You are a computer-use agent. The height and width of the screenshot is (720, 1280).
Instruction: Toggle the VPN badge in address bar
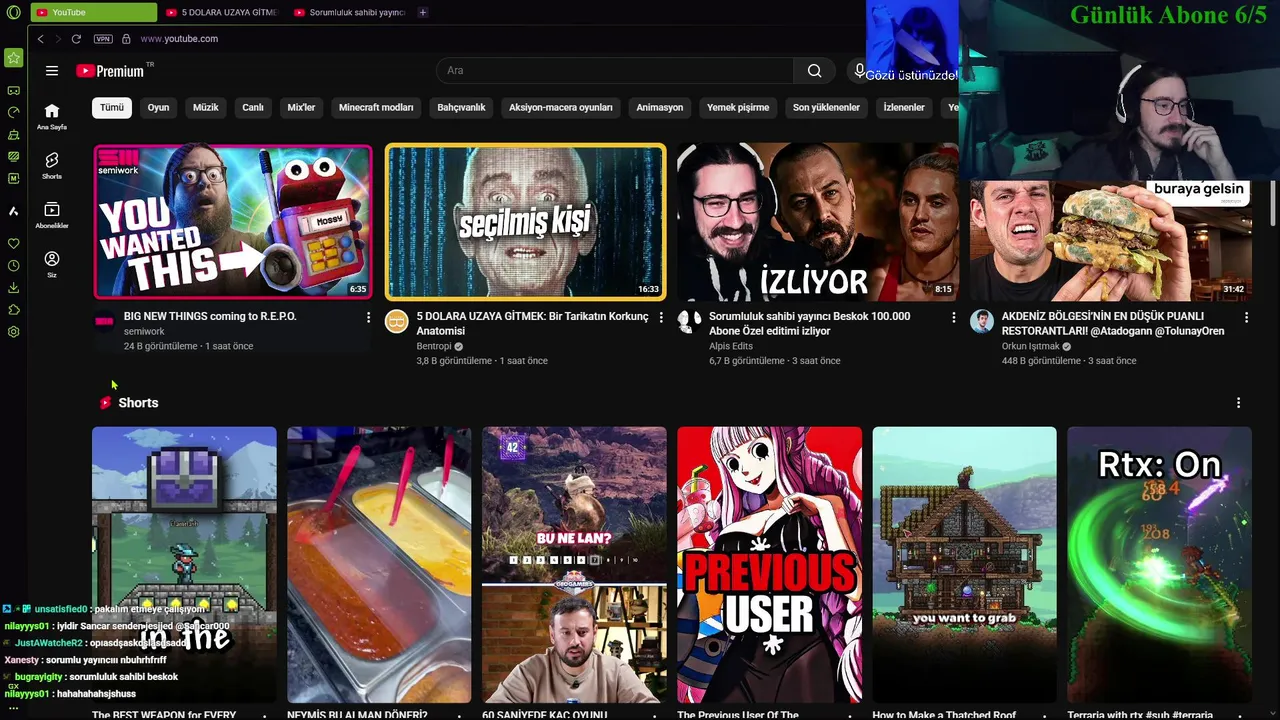[x=103, y=39]
